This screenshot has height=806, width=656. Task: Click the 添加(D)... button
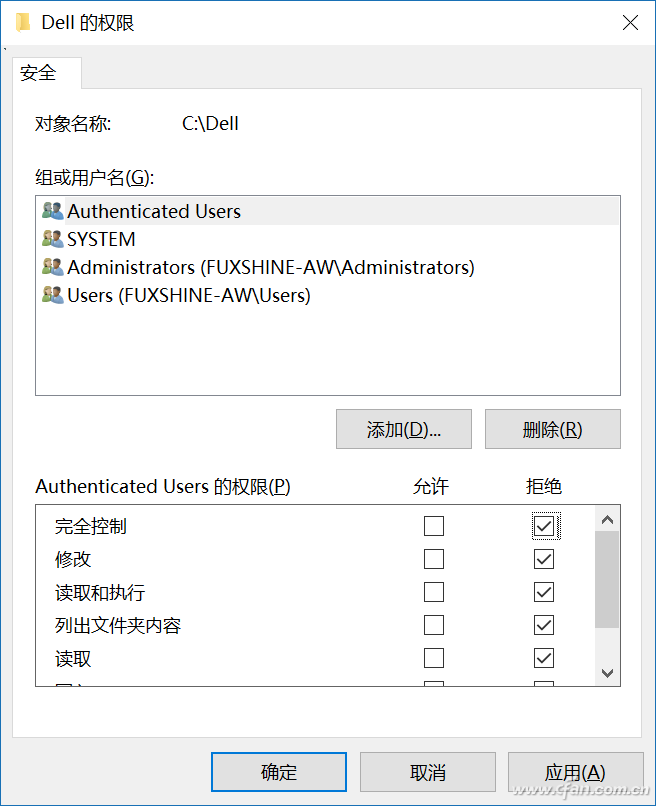404,429
